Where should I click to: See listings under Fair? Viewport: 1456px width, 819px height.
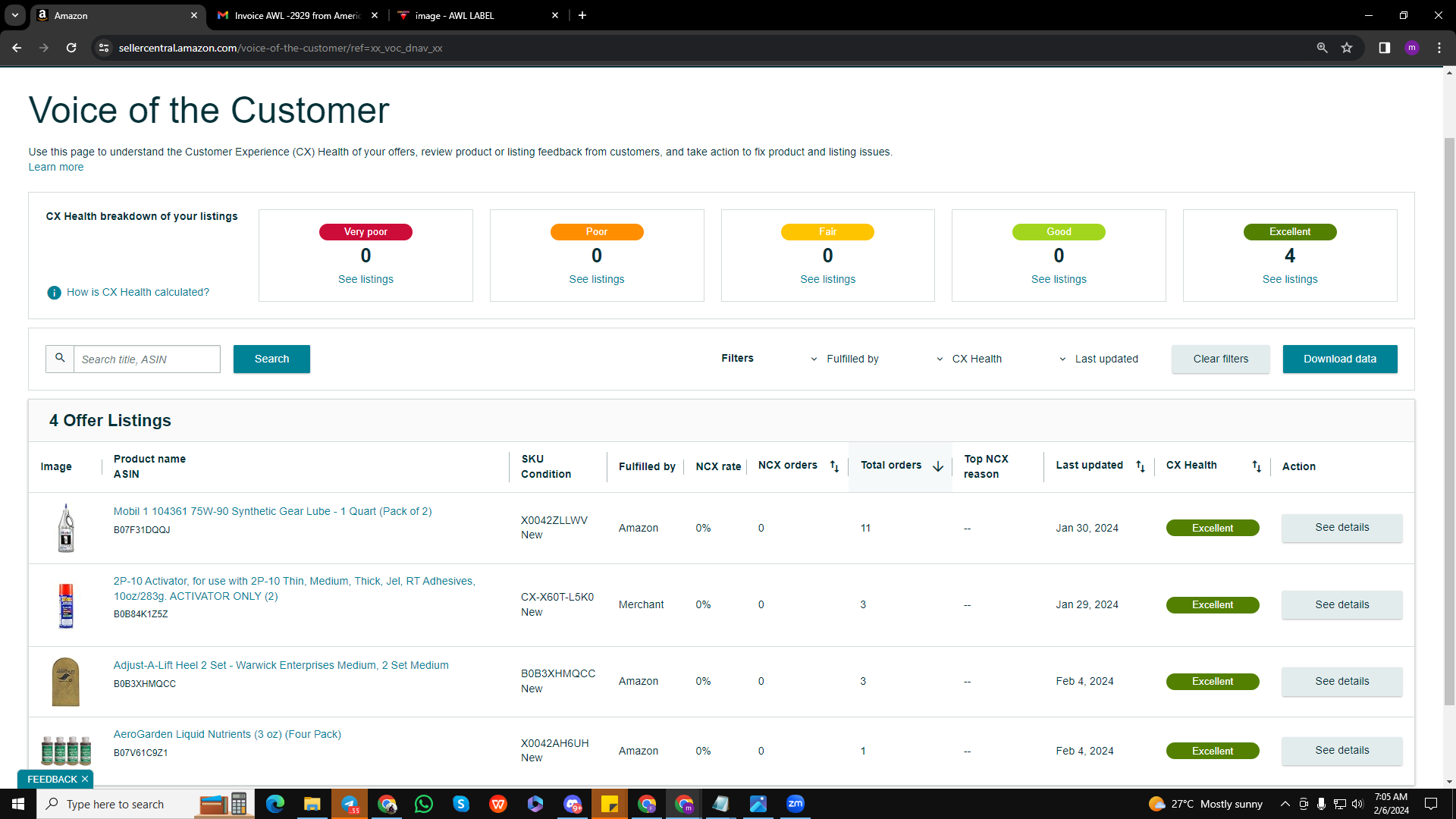(x=827, y=279)
